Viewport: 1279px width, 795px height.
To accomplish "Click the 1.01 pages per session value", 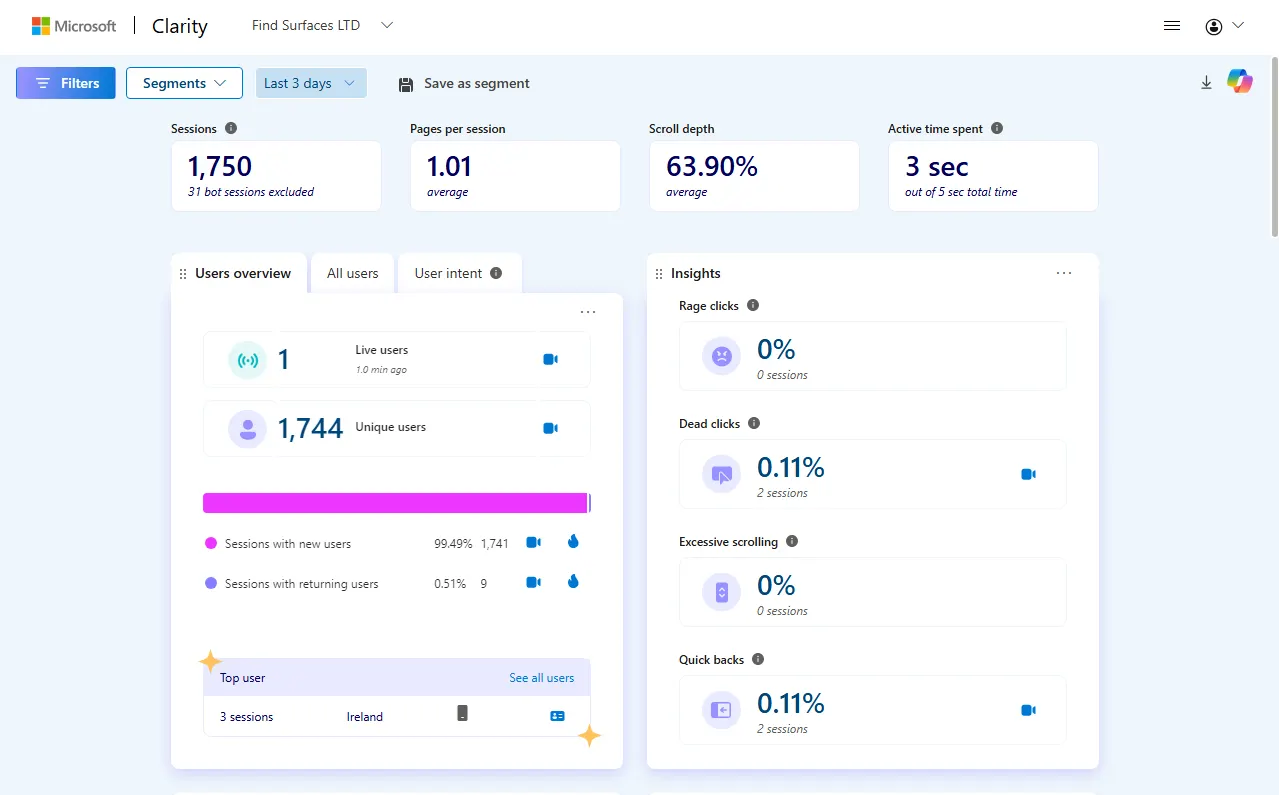I will [x=449, y=166].
